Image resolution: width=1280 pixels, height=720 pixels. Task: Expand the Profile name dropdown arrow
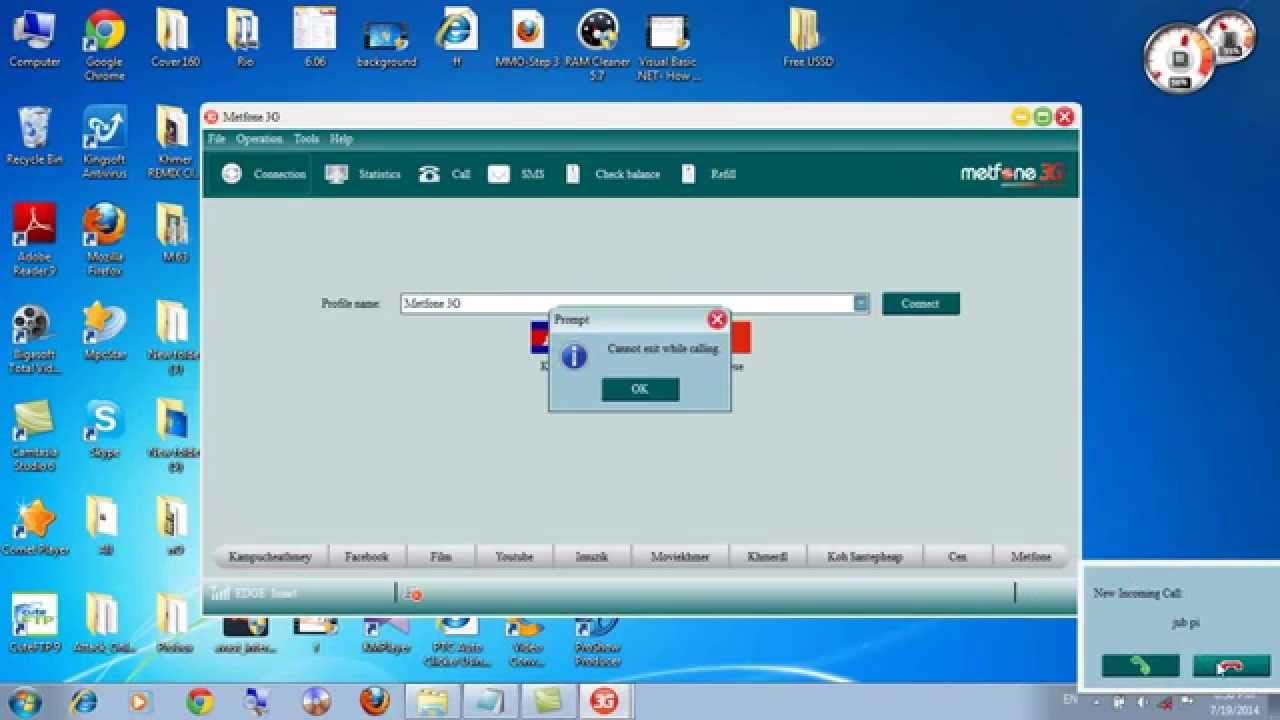point(861,303)
